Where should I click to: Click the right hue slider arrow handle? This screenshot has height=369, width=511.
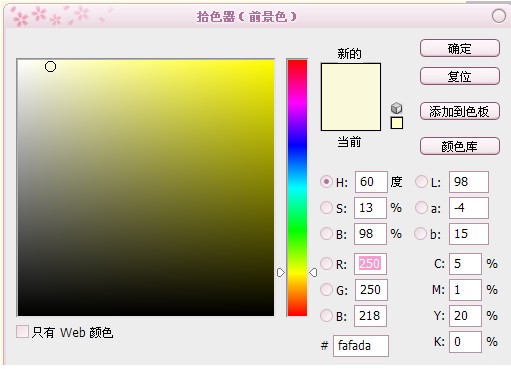(313, 273)
